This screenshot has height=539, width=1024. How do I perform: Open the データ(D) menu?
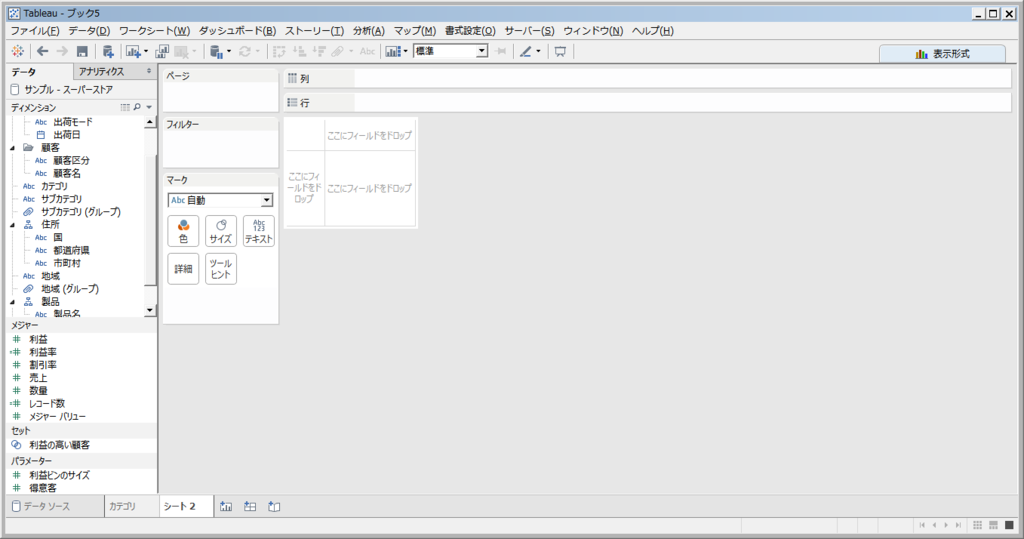coord(89,31)
